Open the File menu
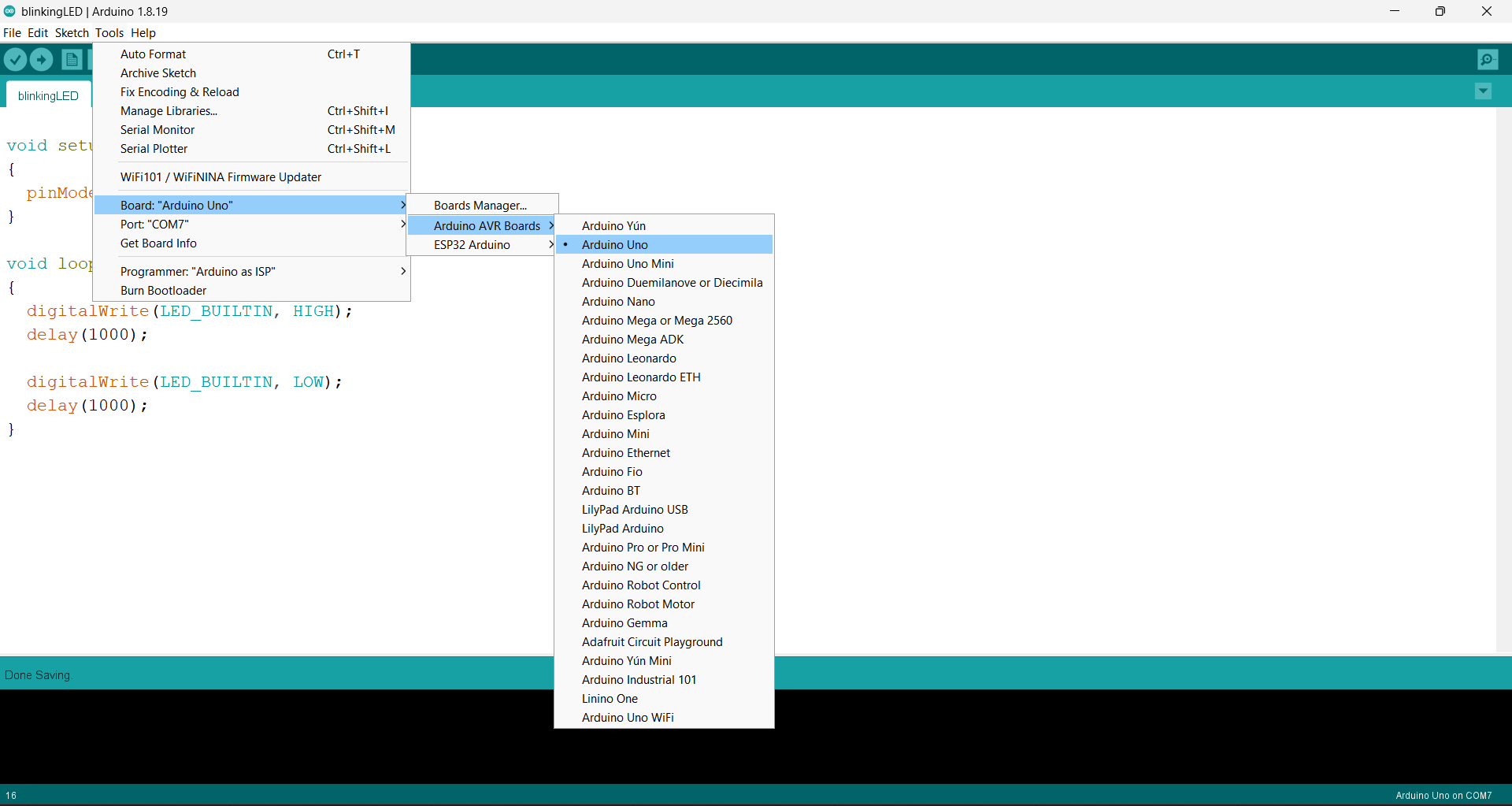 12,33
